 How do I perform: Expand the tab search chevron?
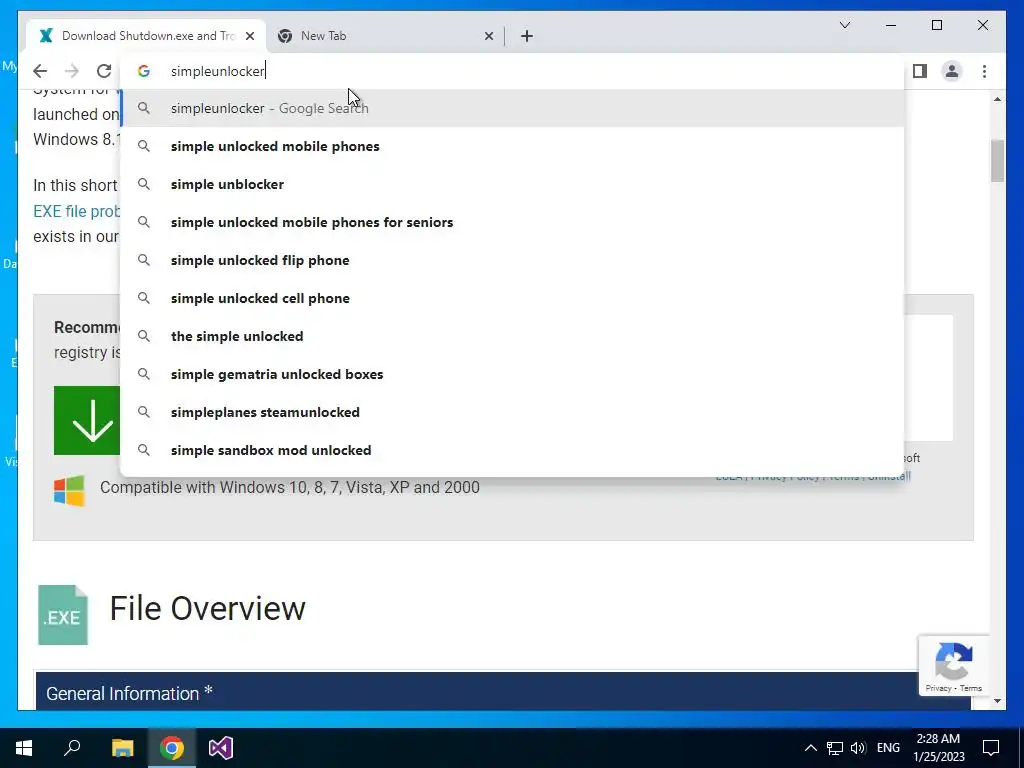coord(844,25)
